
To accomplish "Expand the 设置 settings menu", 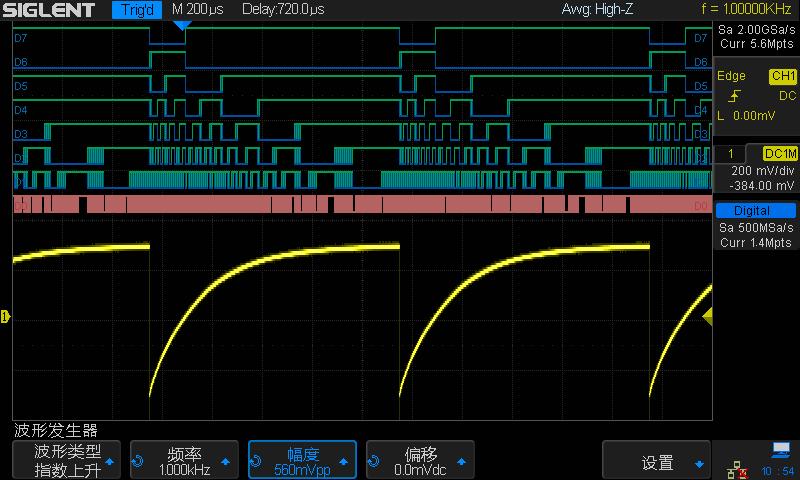I will (x=657, y=462).
